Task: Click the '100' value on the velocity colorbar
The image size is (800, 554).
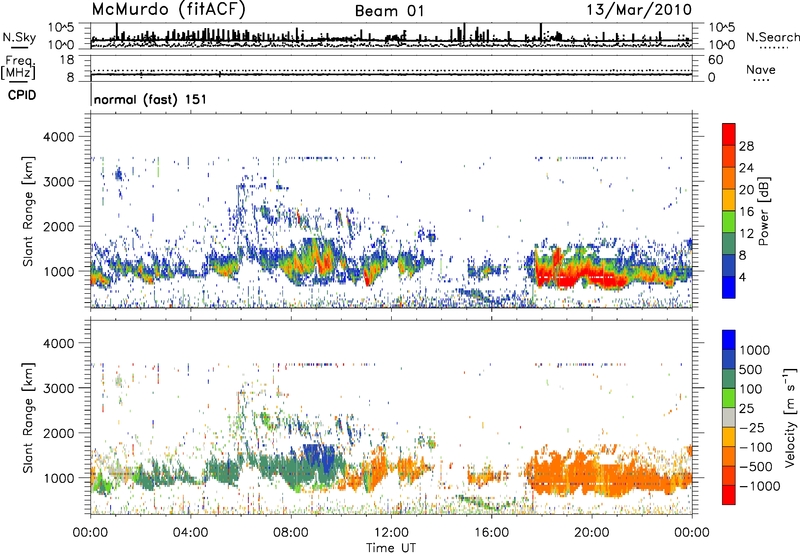Action: (x=751, y=389)
